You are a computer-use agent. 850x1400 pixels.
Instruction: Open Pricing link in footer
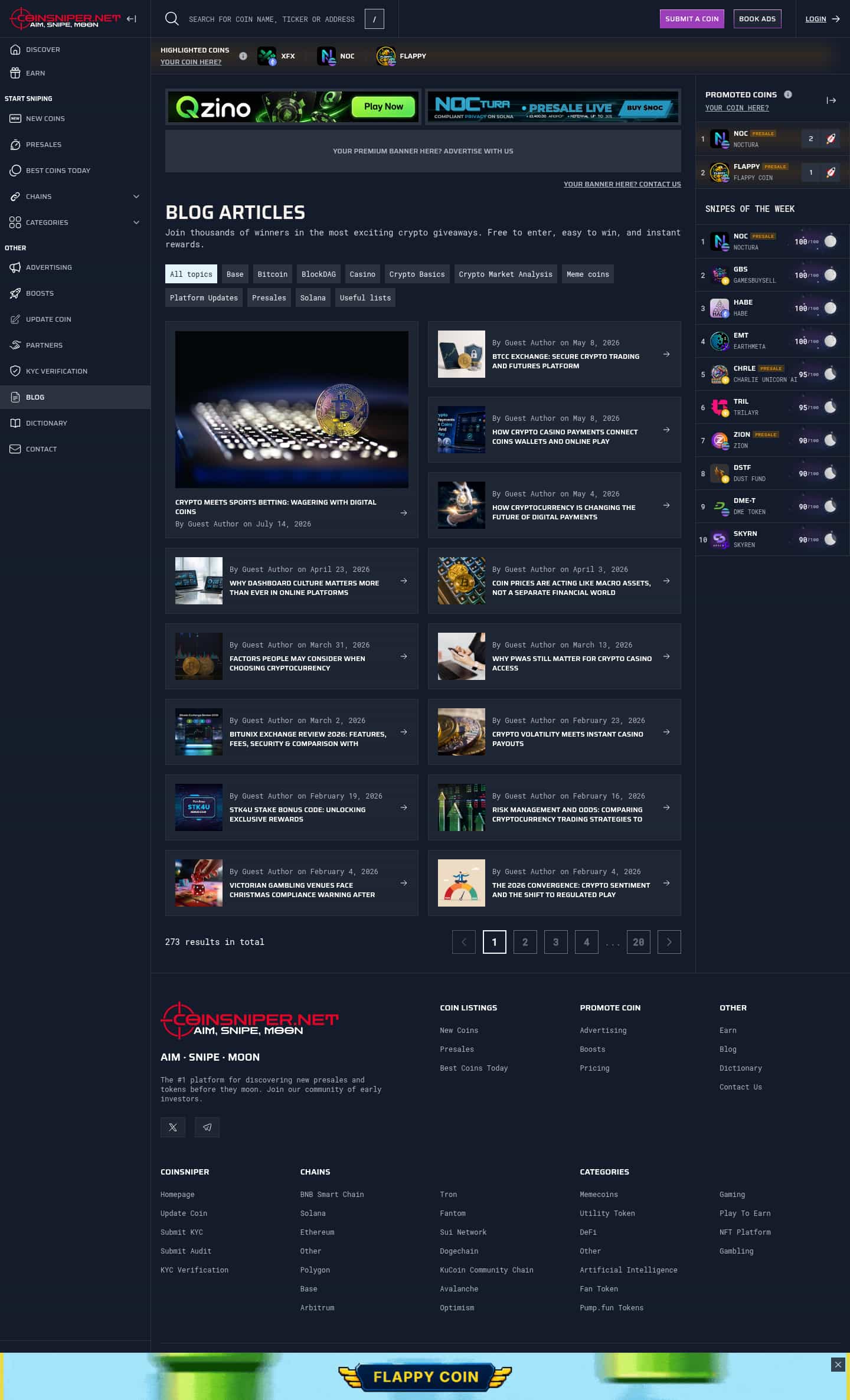point(594,1068)
